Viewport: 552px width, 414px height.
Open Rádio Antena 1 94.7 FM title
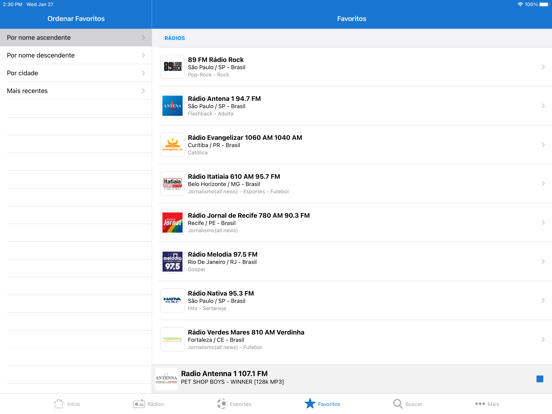click(x=224, y=99)
